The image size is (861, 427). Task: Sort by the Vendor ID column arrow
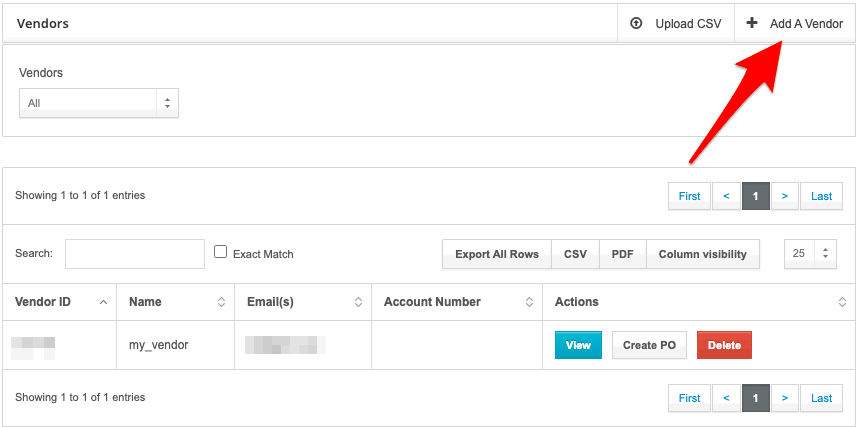click(103, 302)
